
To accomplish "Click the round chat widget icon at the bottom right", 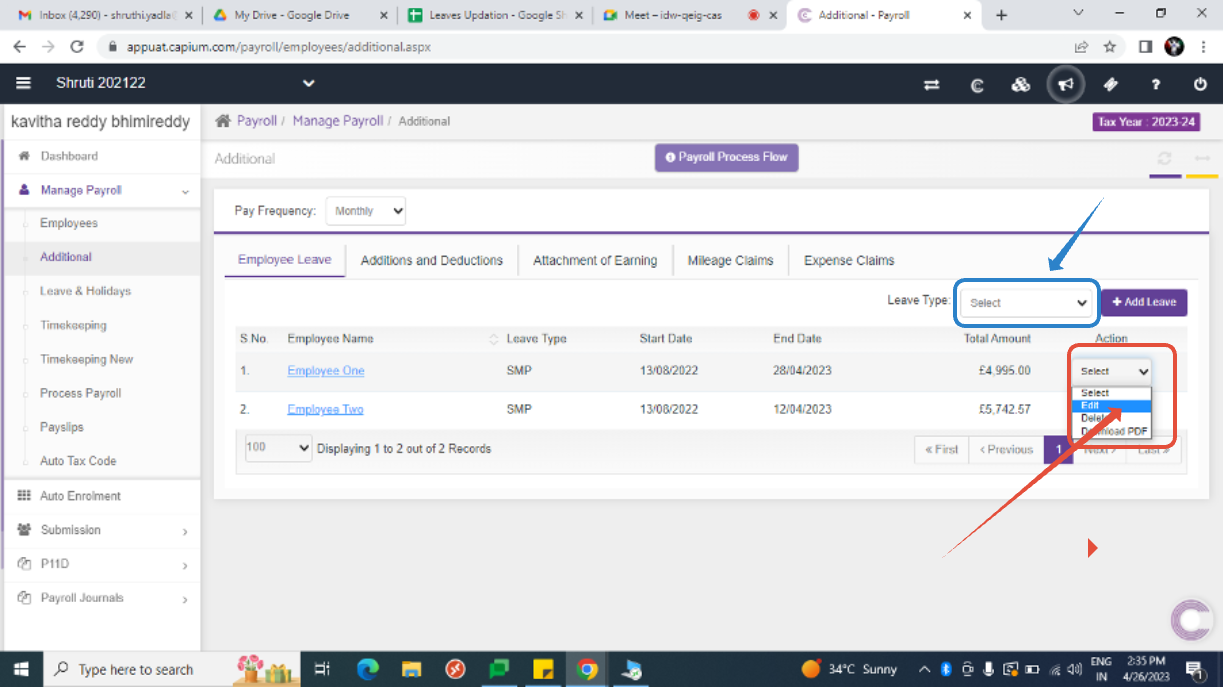I will point(1191,620).
